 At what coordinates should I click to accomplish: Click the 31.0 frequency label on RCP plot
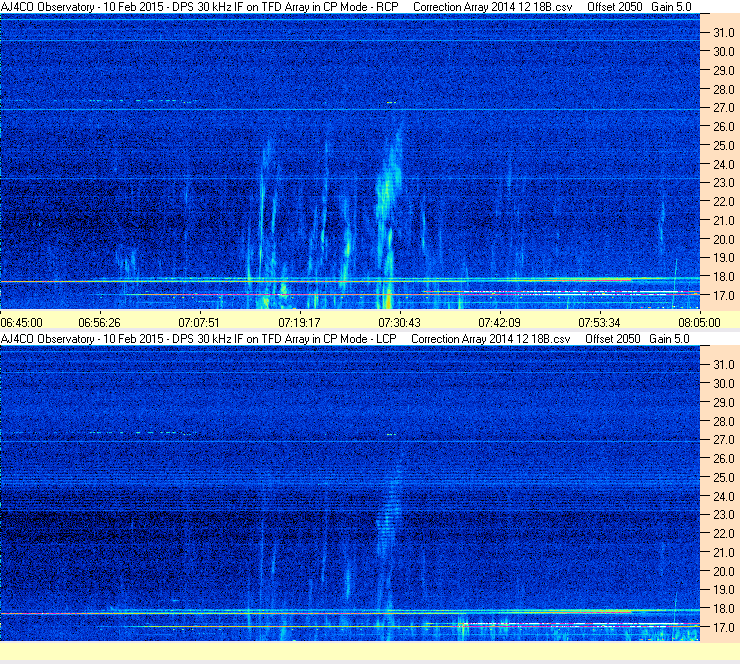[723, 33]
